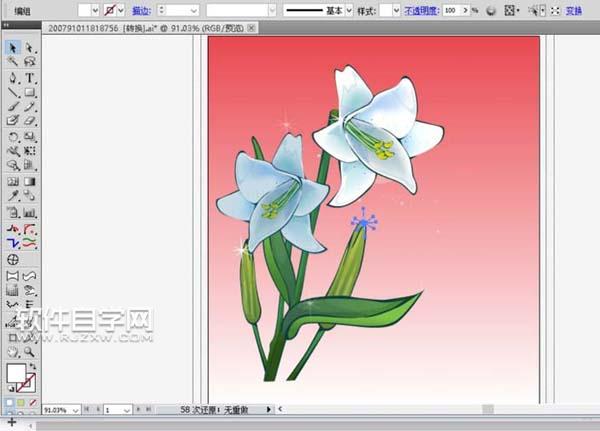Viewport: 600px width, 431px height.
Task: Open zoom level dropdown at bottom left
Action: [x=75, y=410]
